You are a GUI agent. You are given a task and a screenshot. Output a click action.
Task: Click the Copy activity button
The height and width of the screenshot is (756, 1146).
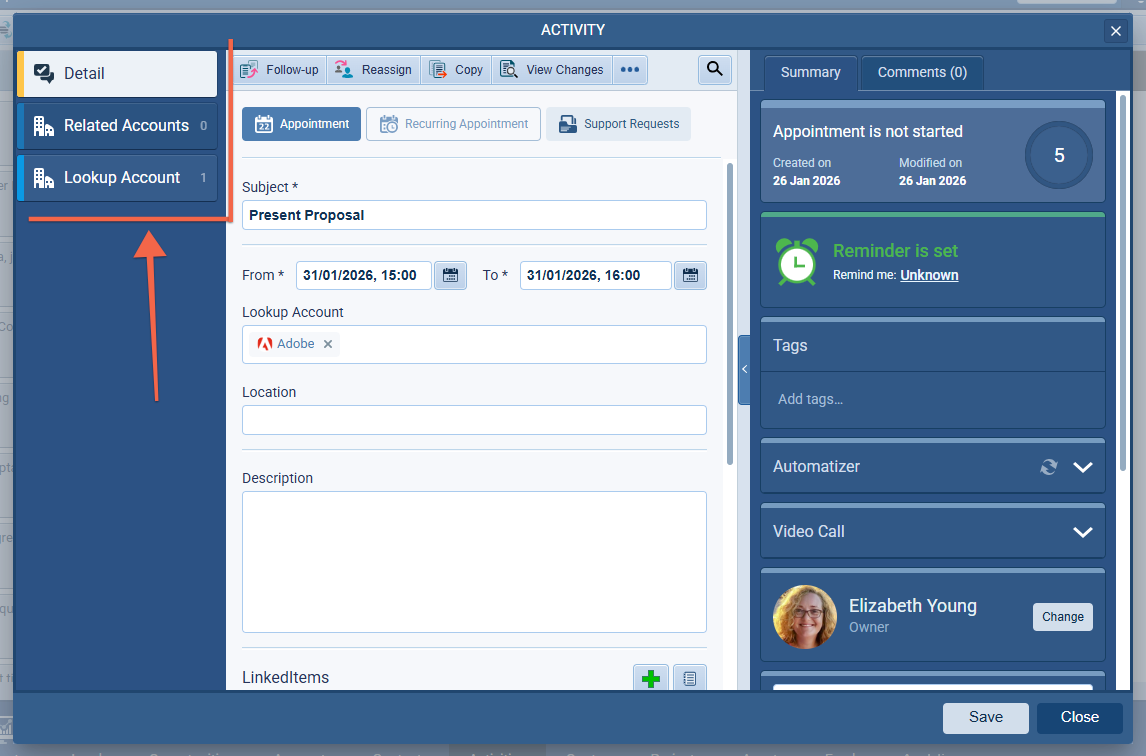pyautogui.click(x=457, y=70)
